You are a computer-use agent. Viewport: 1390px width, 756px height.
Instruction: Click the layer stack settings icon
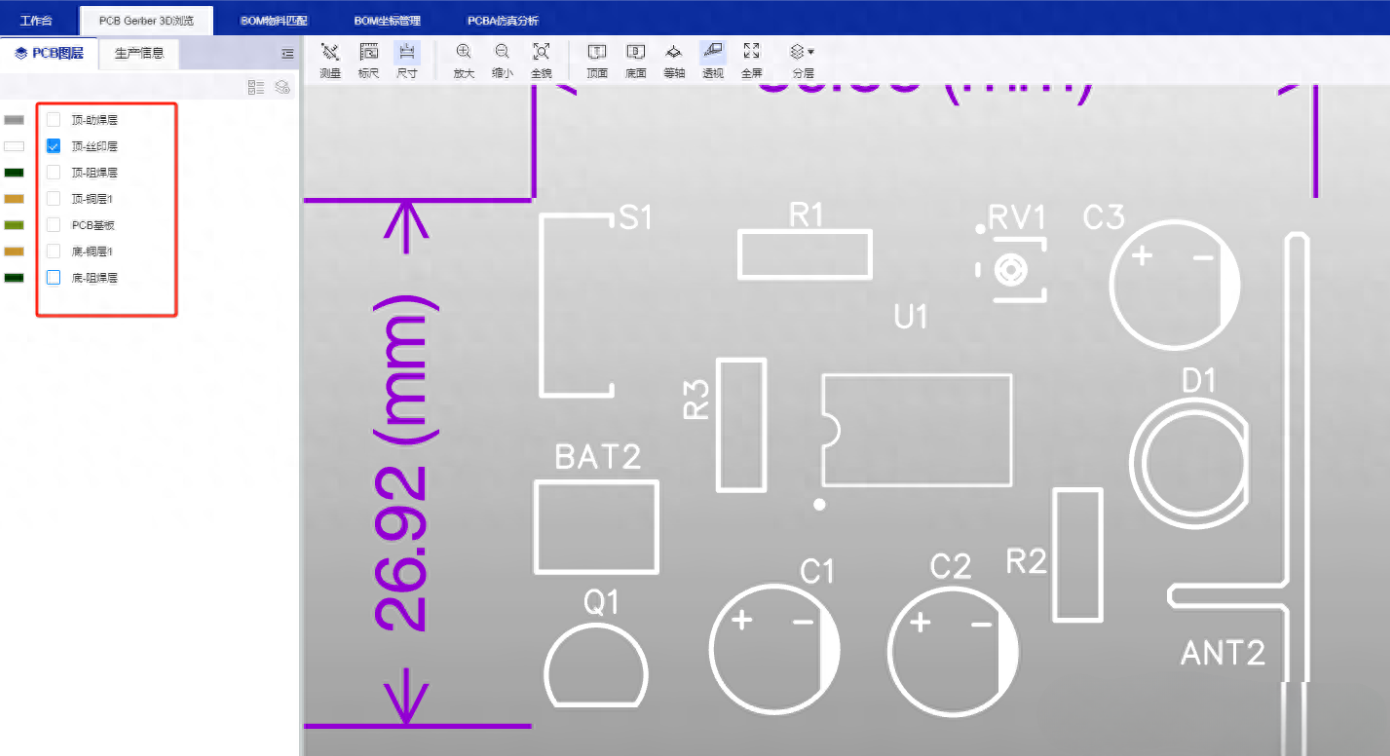(x=283, y=88)
